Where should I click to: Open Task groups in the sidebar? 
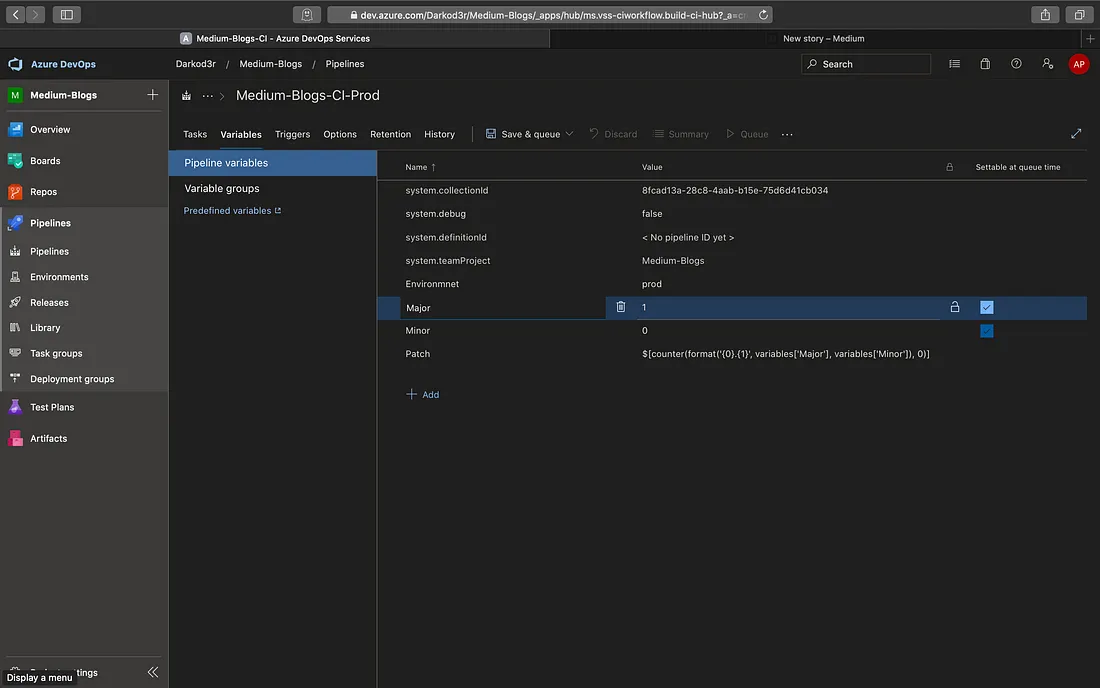tap(56, 353)
